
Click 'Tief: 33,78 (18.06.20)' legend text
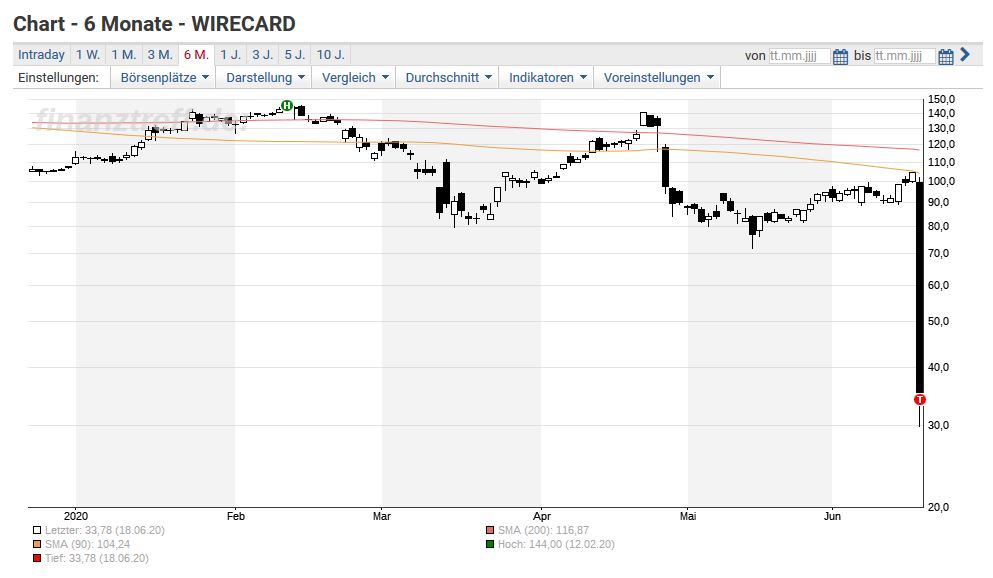pos(96,558)
